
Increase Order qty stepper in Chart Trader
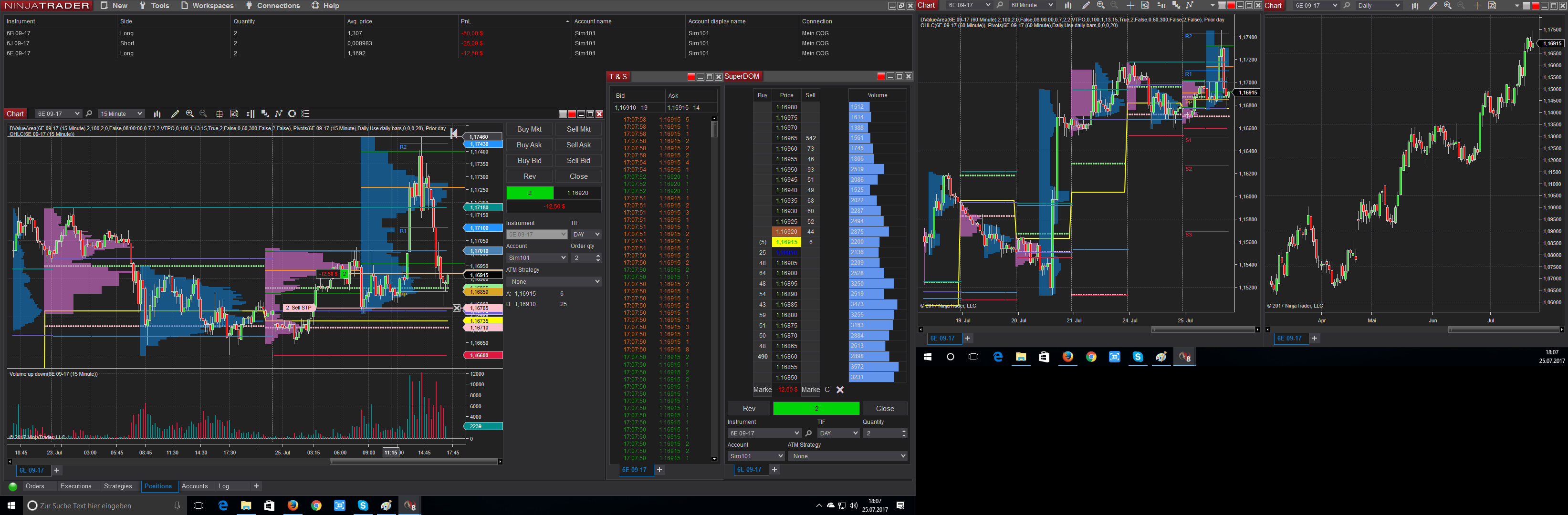tap(598, 256)
